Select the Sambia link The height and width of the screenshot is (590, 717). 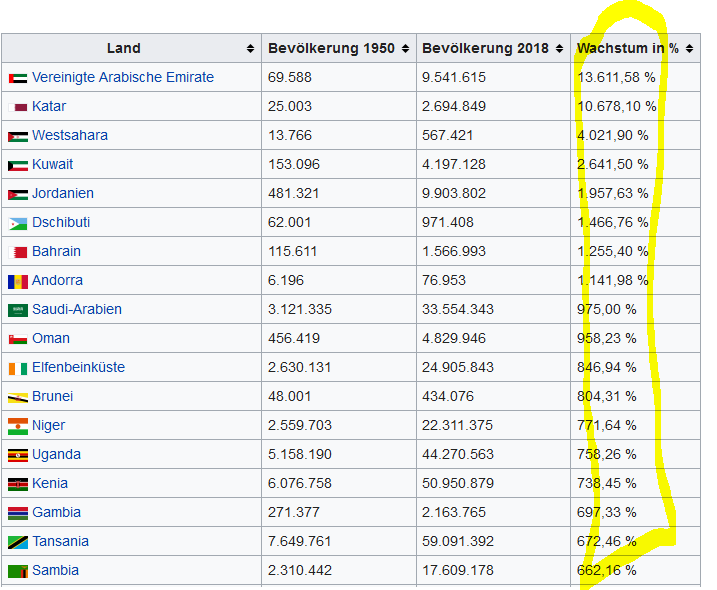(x=55, y=570)
